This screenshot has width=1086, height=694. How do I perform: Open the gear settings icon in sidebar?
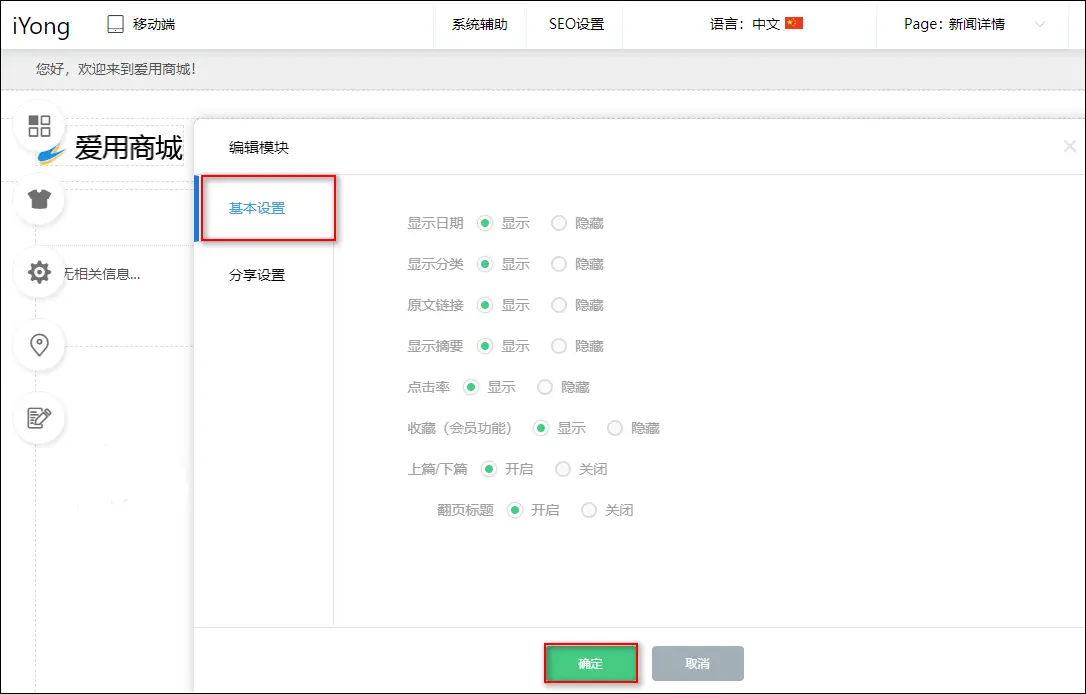(x=39, y=272)
